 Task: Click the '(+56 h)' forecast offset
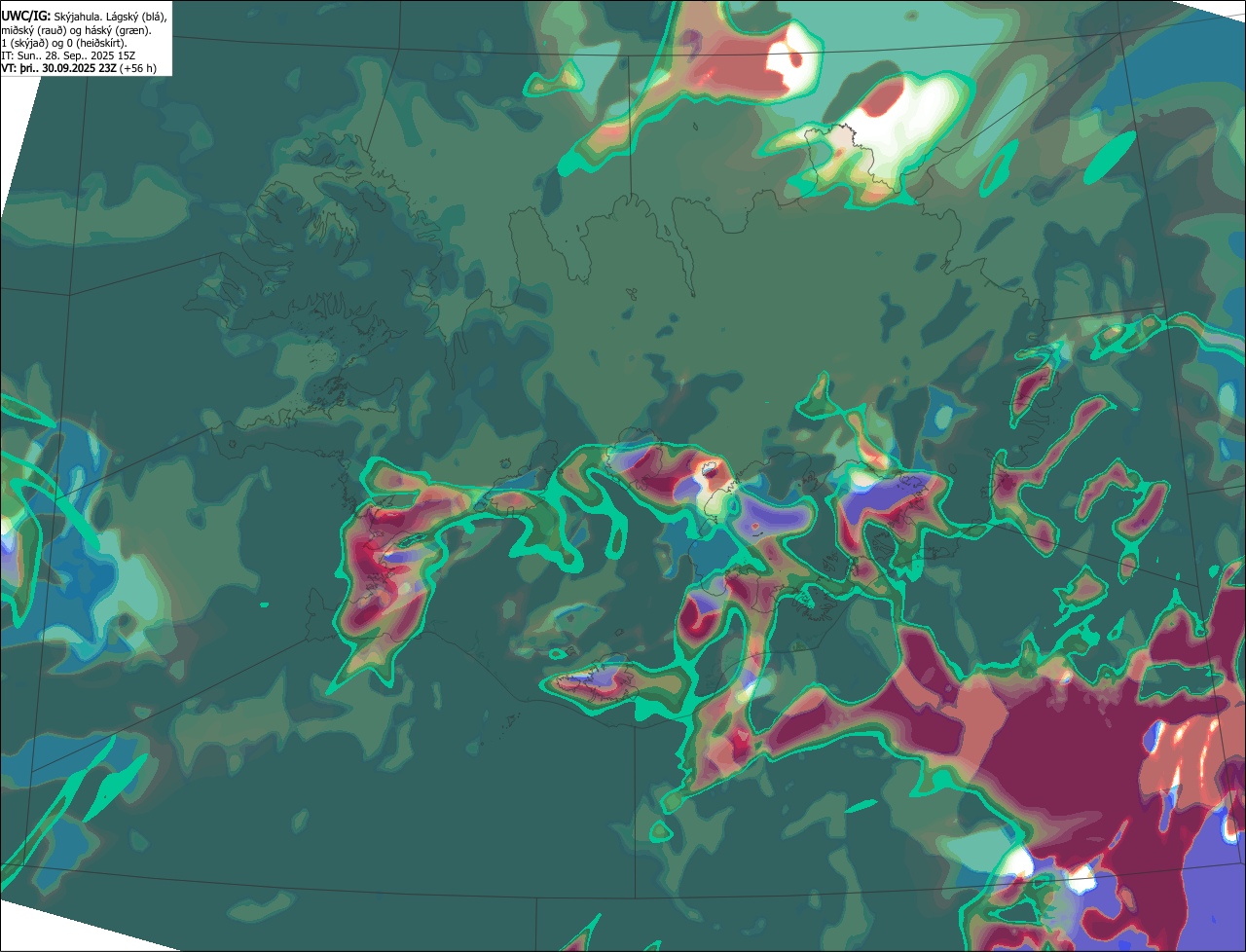(x=138, y=68)
